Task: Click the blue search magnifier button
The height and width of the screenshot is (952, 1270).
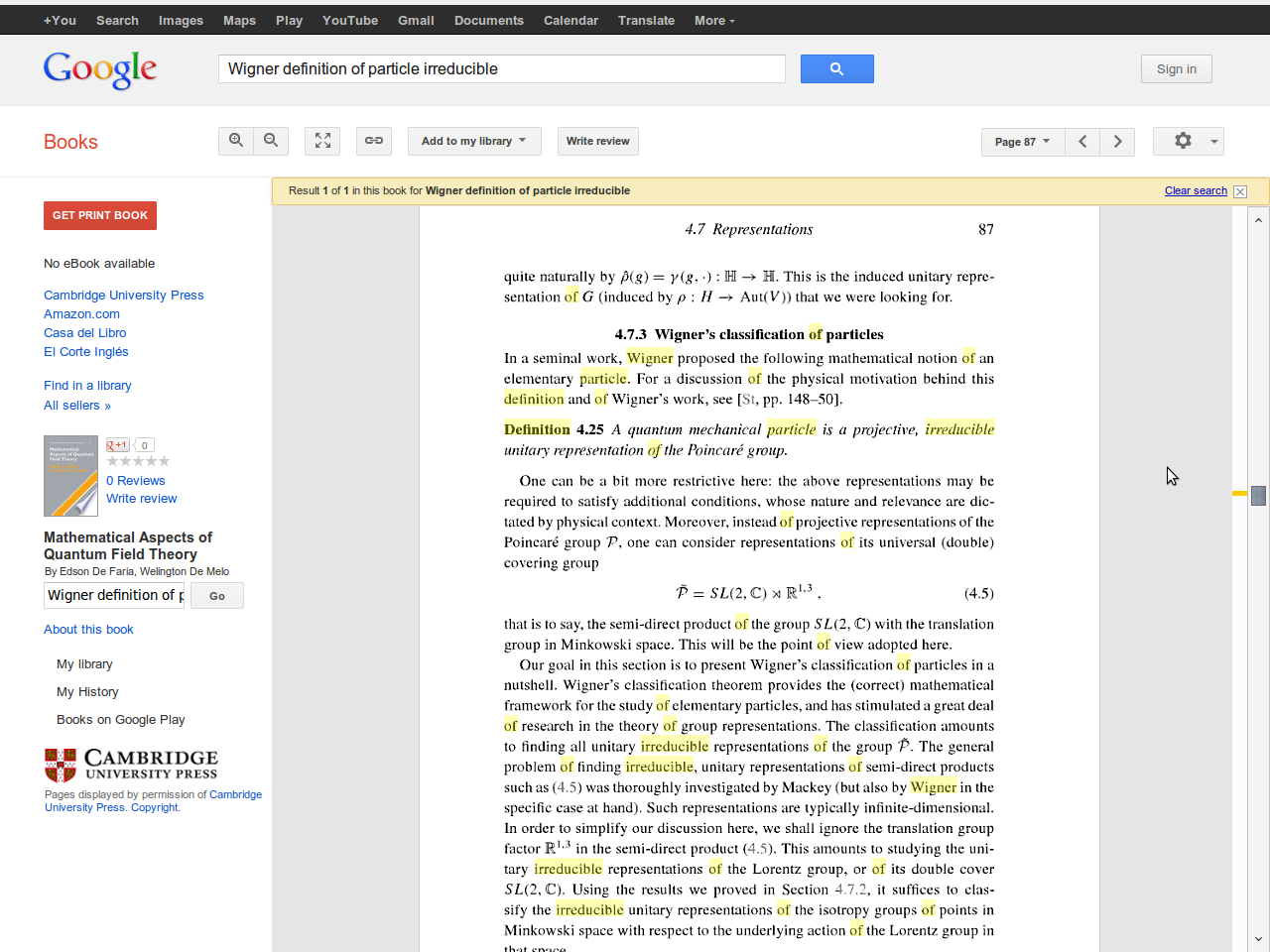Action: tap(836, 68)
